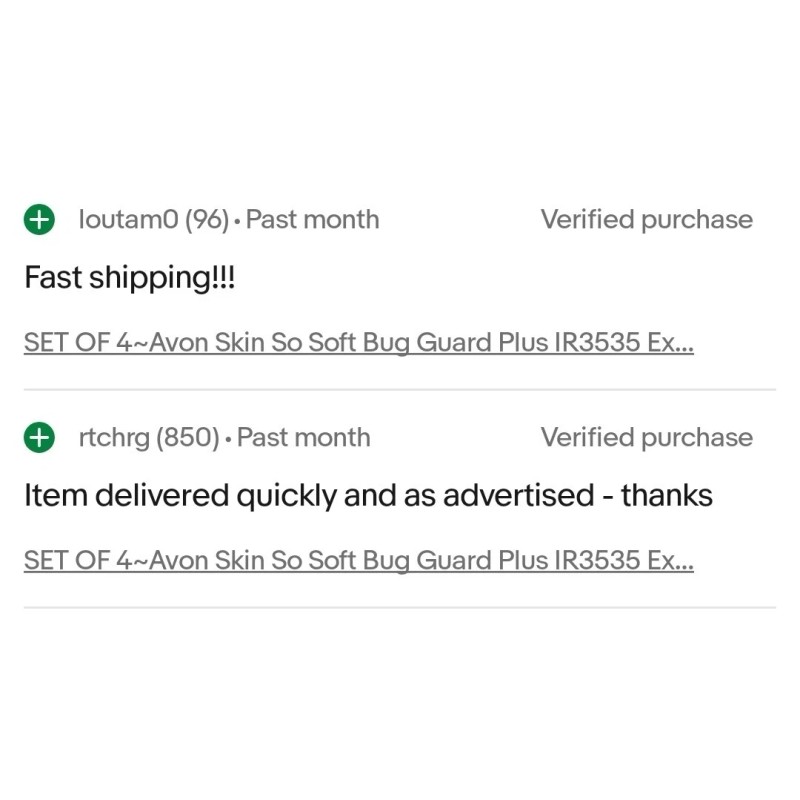The image size is (800, 800).
Task: Click the word "thanks" in rtchrg's comment
Action: (x=667, y=496)
